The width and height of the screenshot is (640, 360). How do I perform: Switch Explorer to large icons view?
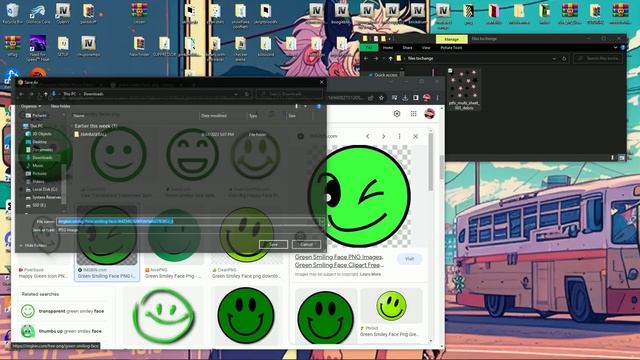pyautogui.click(x=622, y=158)
